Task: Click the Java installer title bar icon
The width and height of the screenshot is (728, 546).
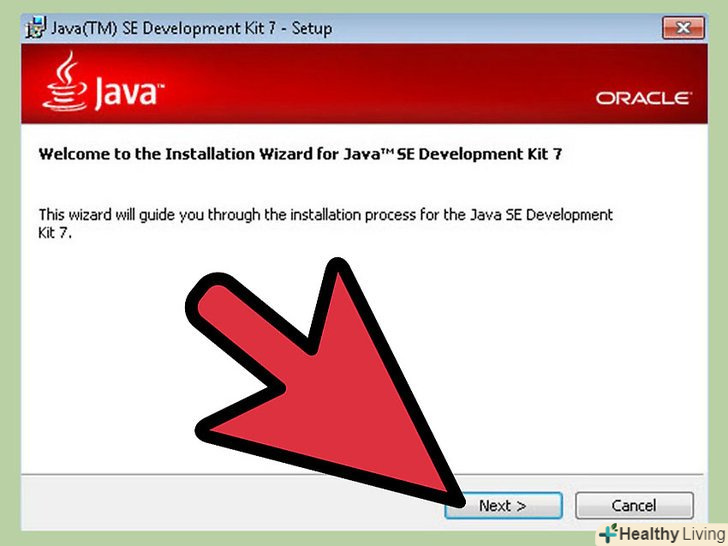Action: pyautogui.click(x=35, y=27)
